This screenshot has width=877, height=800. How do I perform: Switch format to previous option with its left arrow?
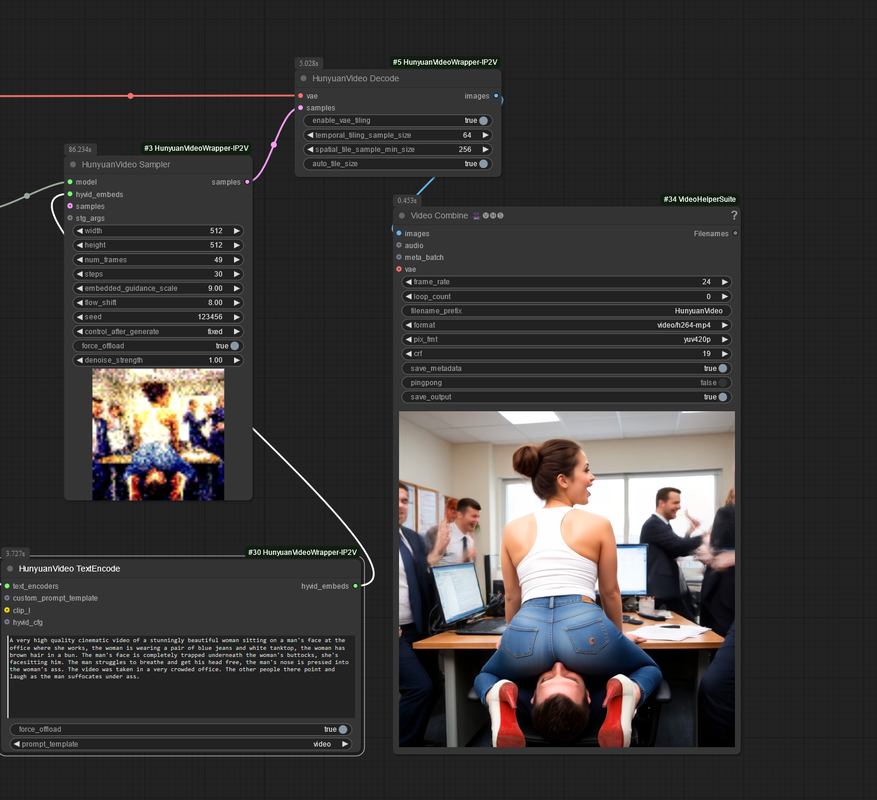[408, 325]
